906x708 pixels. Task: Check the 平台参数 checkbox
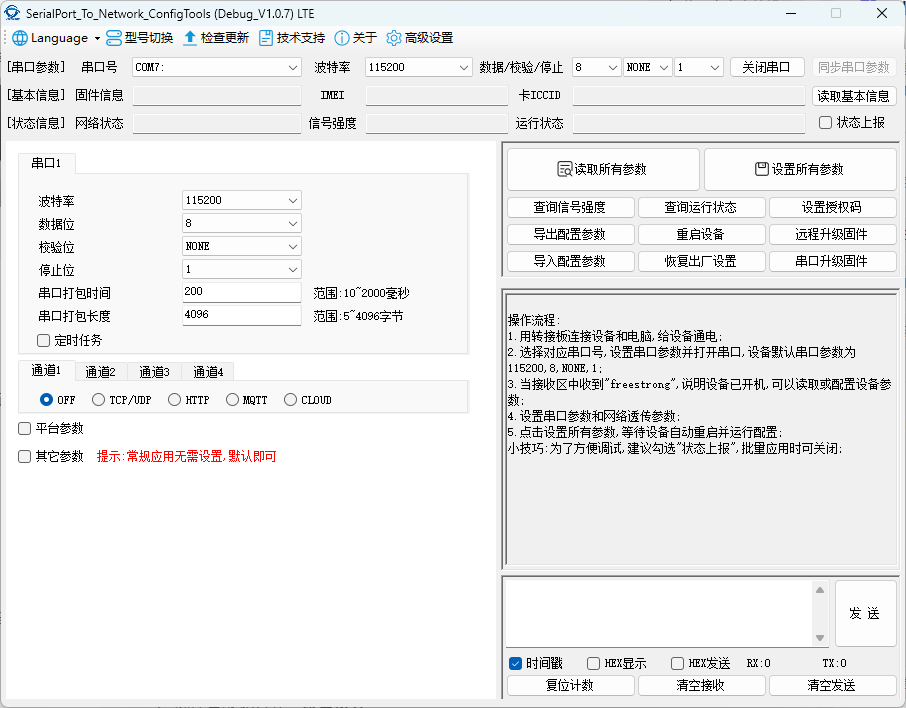tap(24, 428)
